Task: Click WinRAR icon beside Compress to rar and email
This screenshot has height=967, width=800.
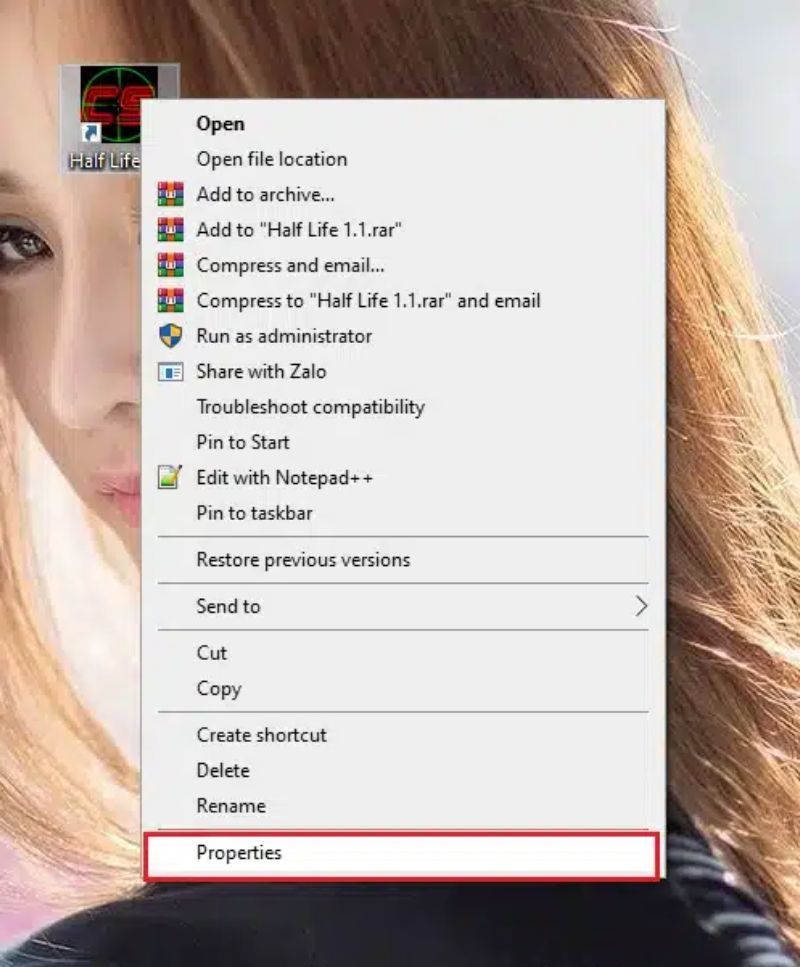Action: [x=171, y=300]
